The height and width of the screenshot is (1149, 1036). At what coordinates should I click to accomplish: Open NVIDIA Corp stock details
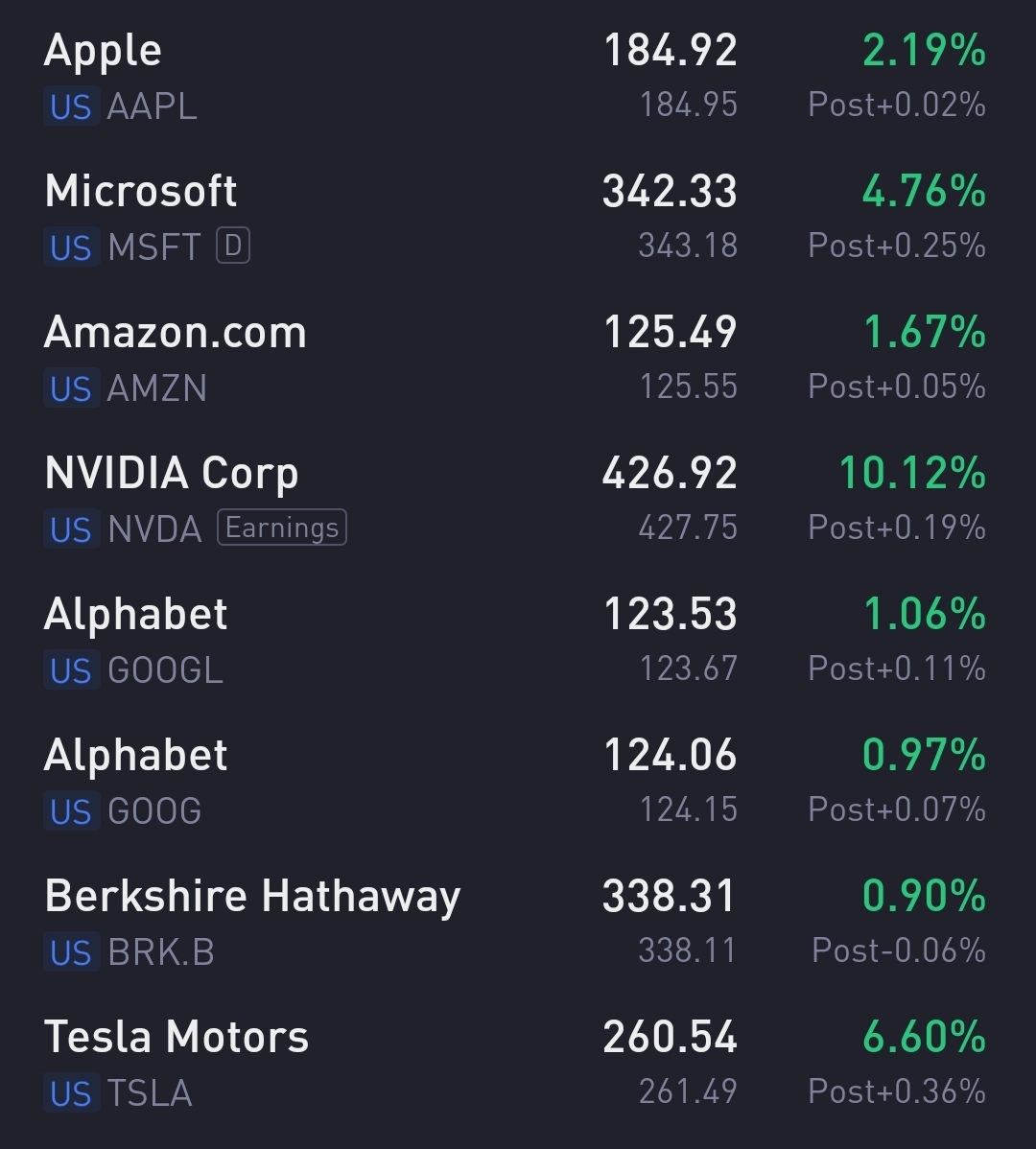(172, 474)
